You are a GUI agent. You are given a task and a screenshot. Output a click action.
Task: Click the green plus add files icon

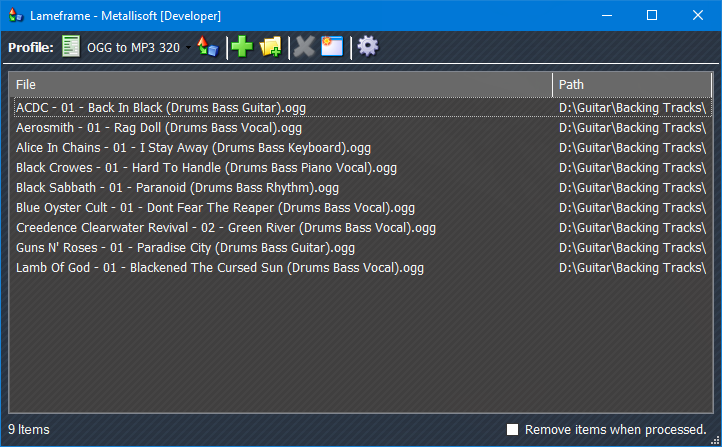[241, 47]
